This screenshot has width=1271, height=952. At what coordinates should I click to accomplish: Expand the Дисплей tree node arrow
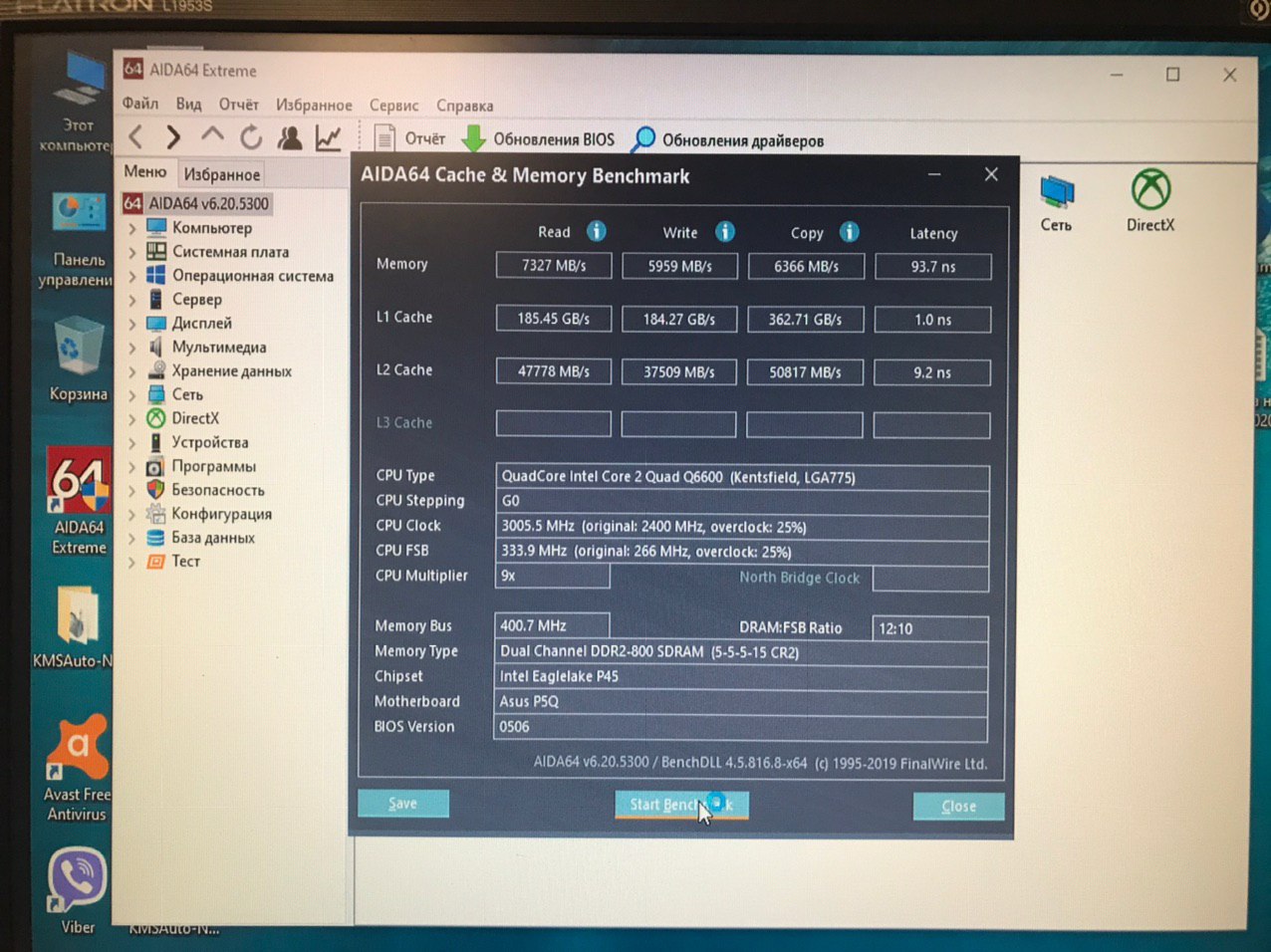coord(131,324)
